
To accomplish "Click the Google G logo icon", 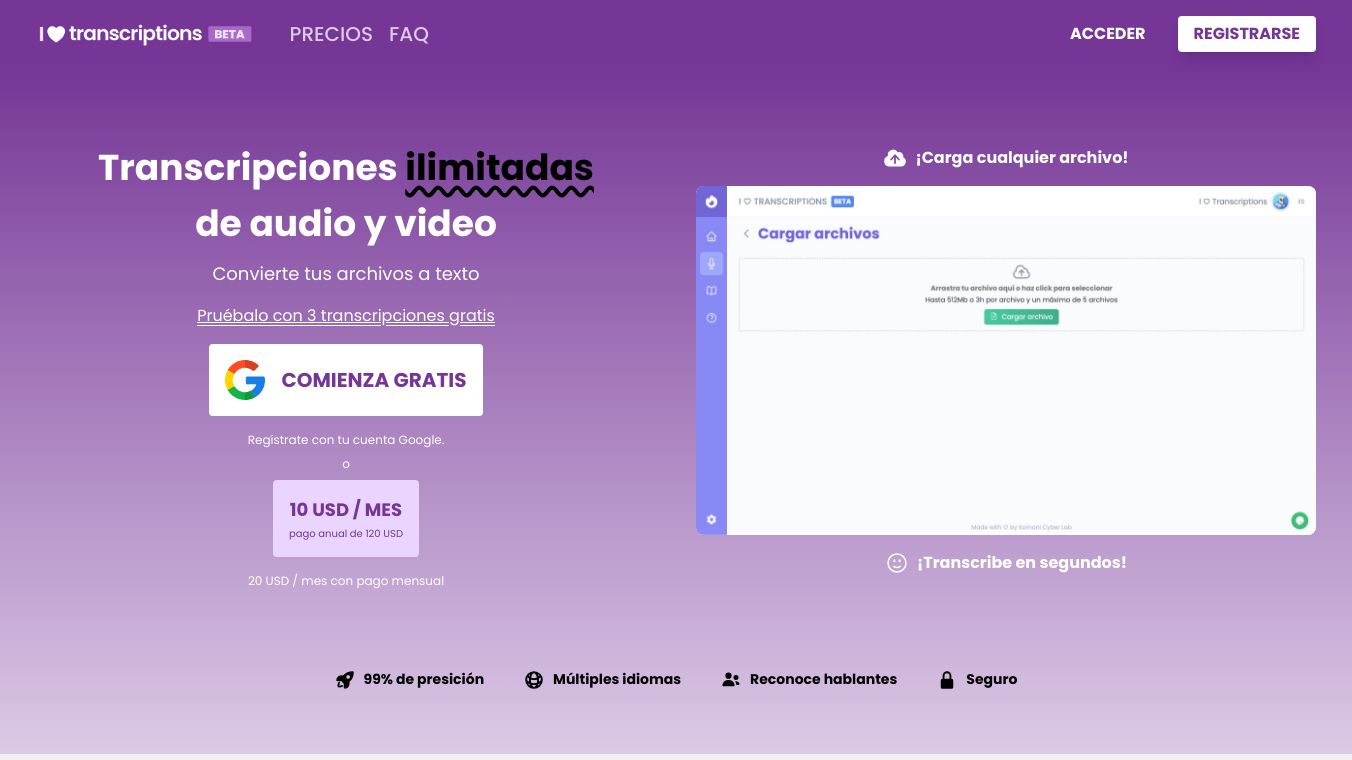I will [245, 380].
